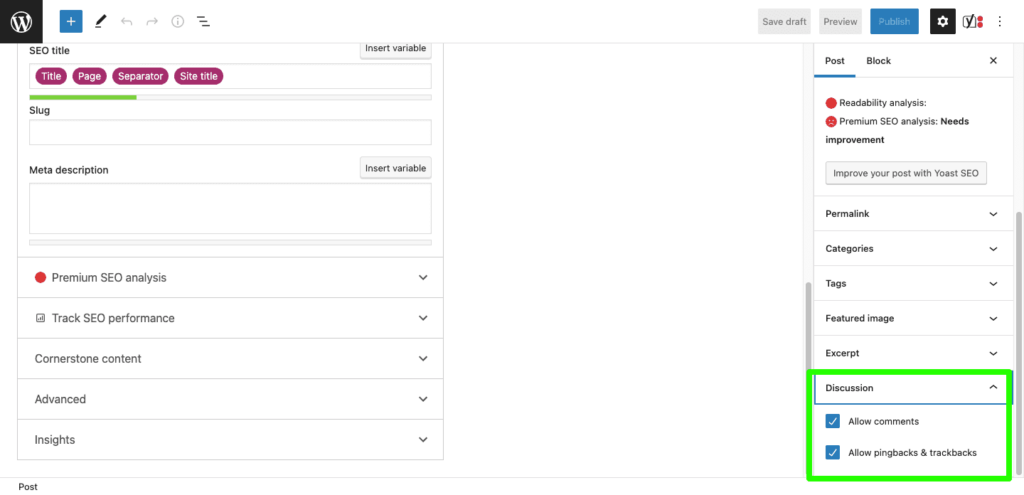Expand the Track SEO performance section
The image size is (1024, 495).
click(231, 318)
